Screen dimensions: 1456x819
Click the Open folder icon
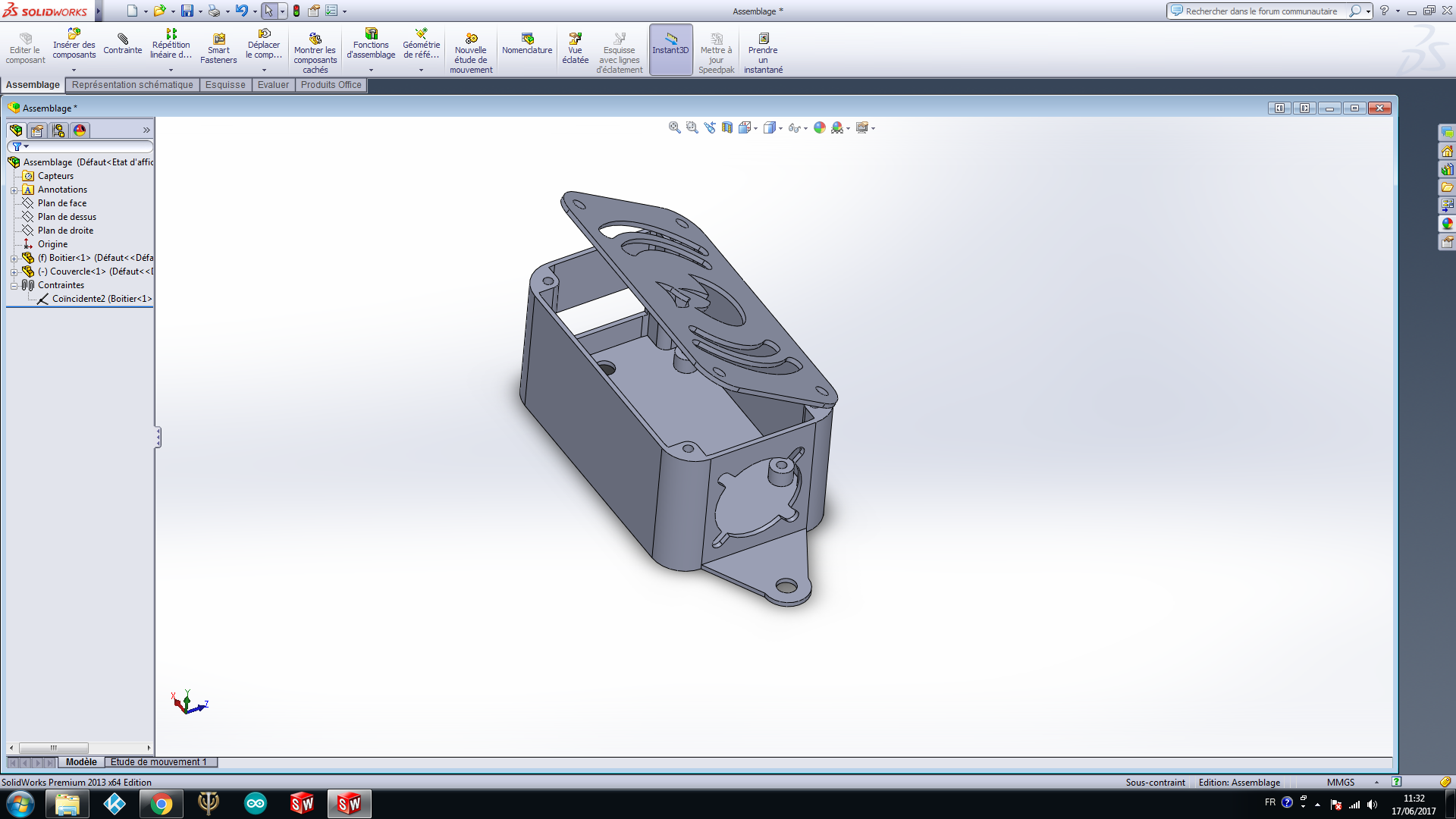[x=159, y=11]
